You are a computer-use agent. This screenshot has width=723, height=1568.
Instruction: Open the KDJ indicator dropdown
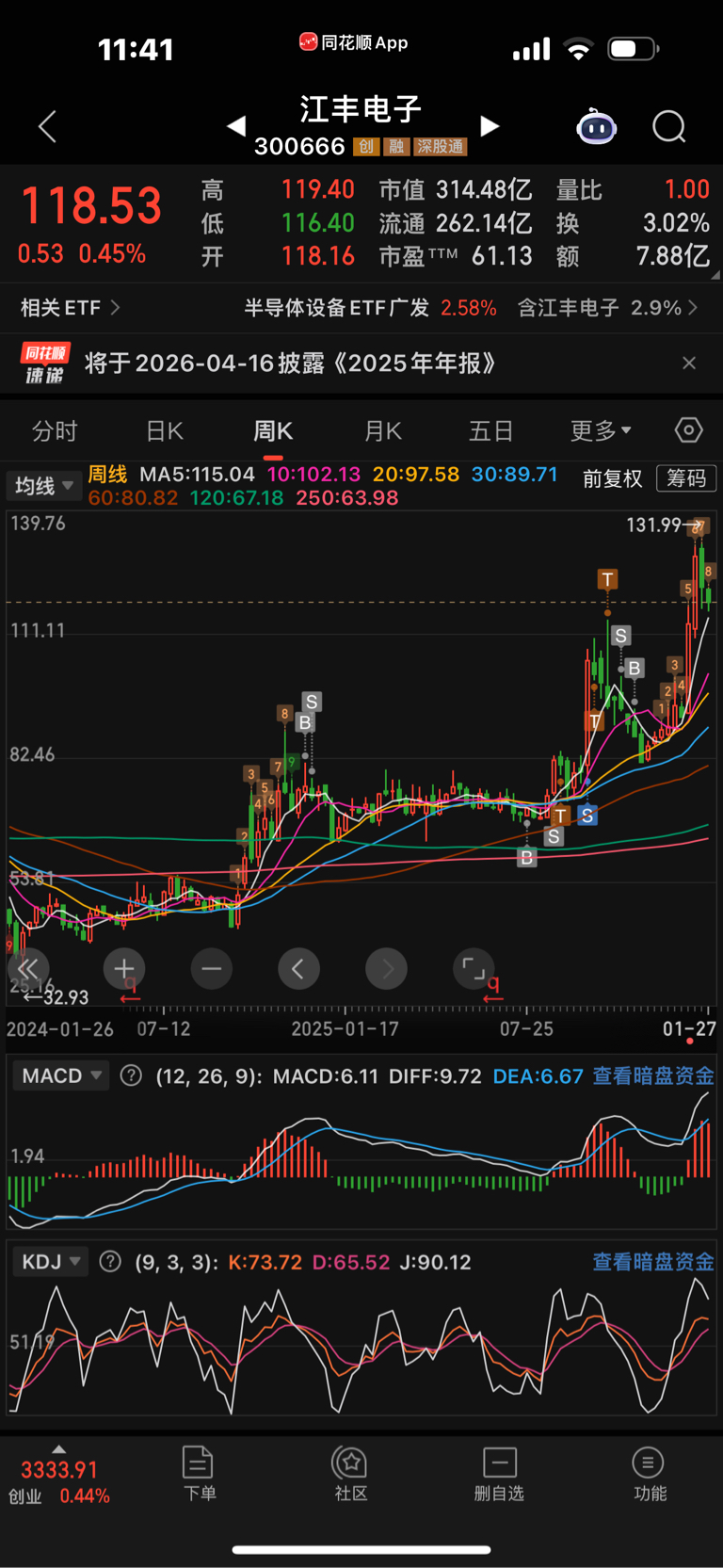pyautogui.click(x=51, y=1262)
